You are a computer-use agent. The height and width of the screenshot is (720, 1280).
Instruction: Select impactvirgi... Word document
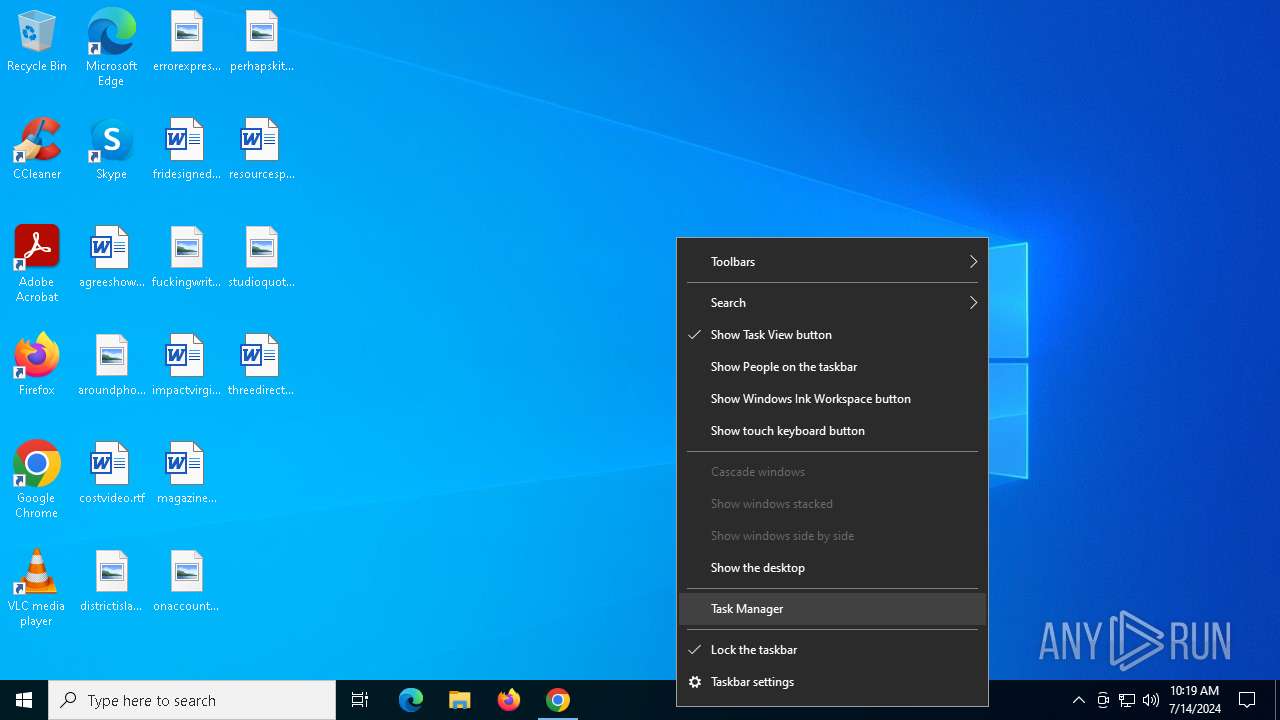[x=186, y=366]
